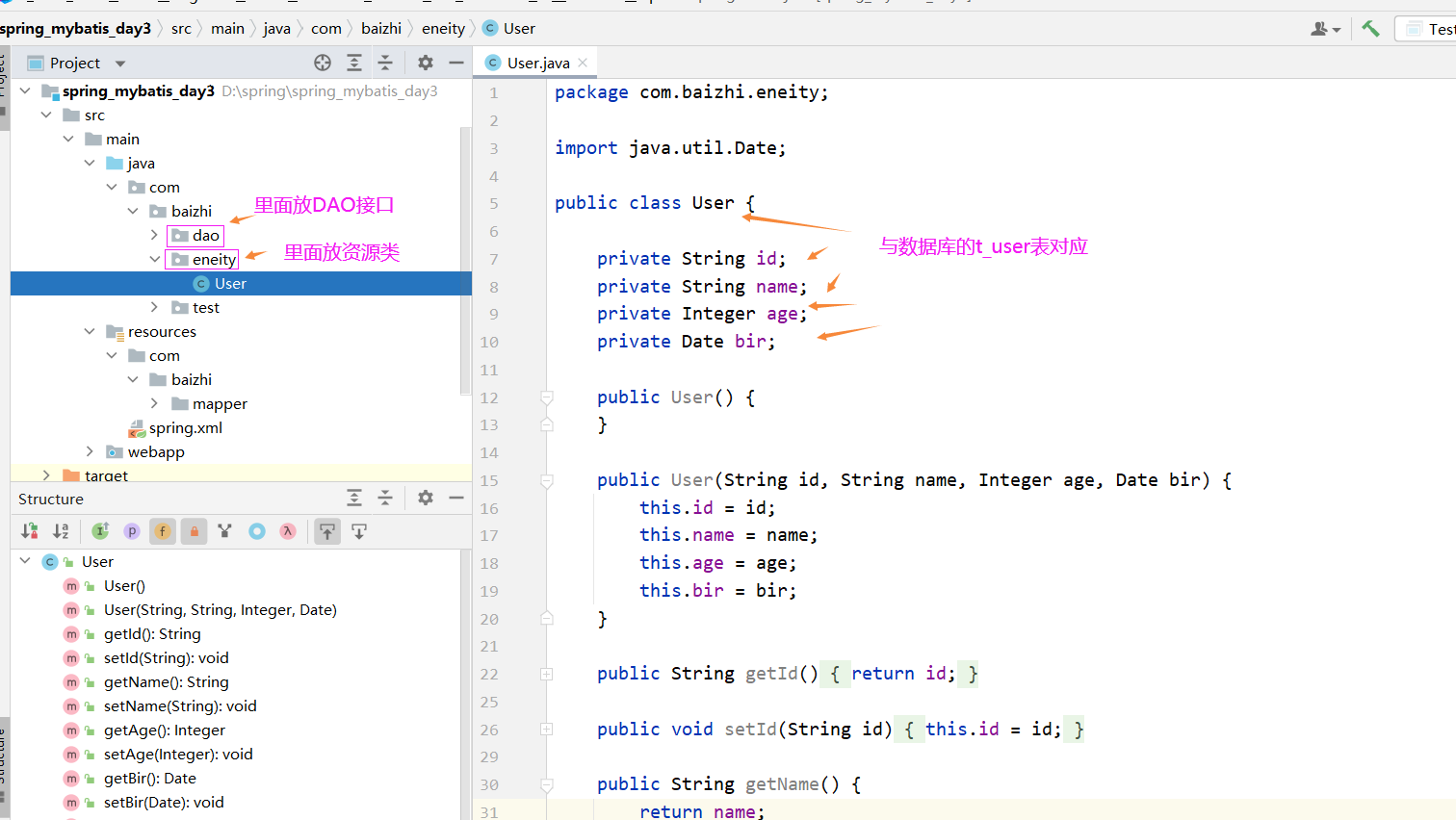Sort Structure by visibility
The width and height of the screenshot is (1456, 820).
[30, 531]
